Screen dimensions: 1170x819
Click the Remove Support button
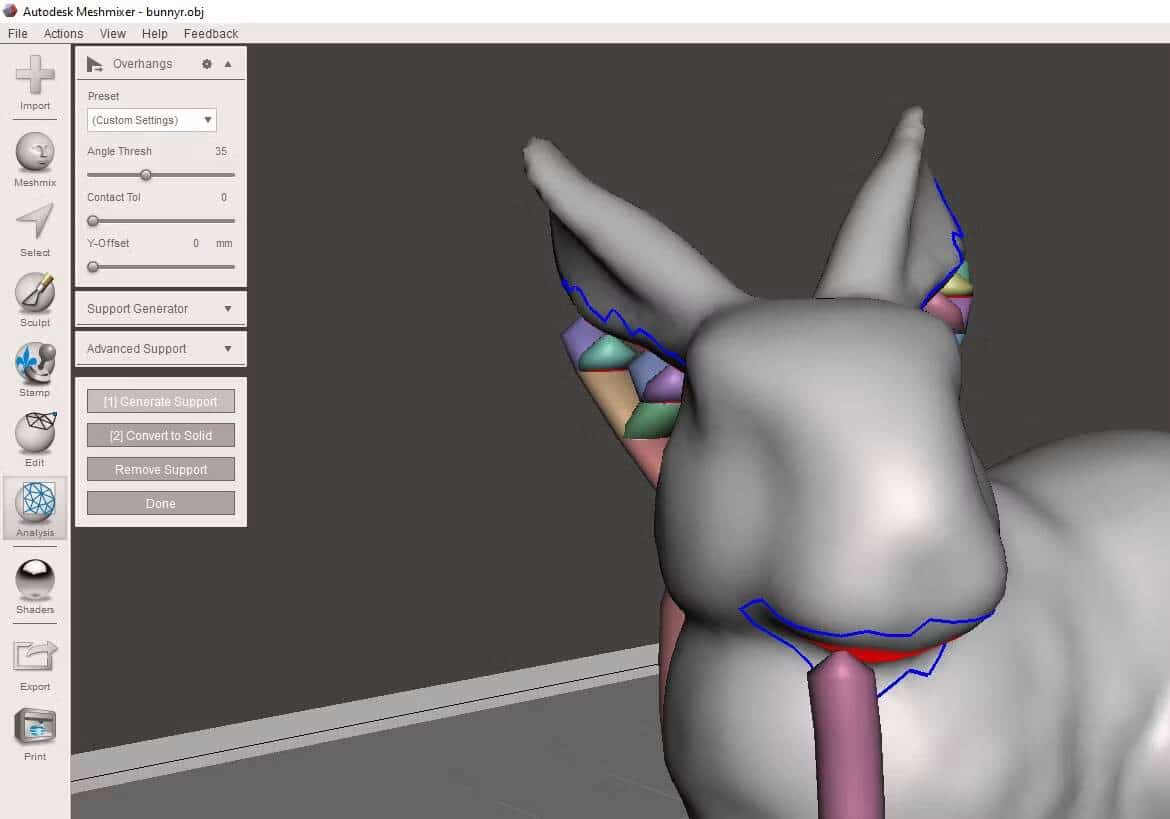click(x=160, y=469)
